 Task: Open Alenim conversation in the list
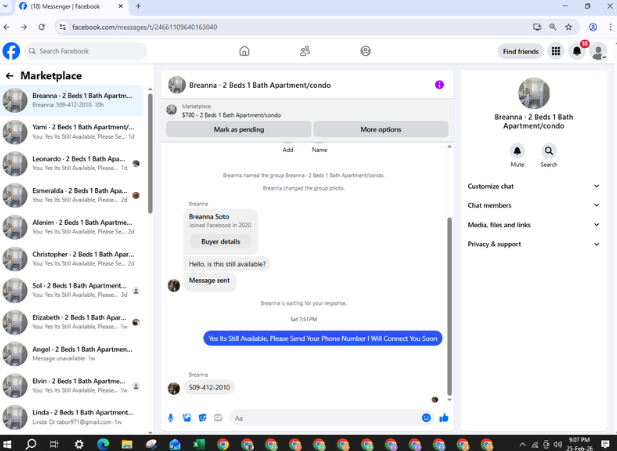click(72, 227)
